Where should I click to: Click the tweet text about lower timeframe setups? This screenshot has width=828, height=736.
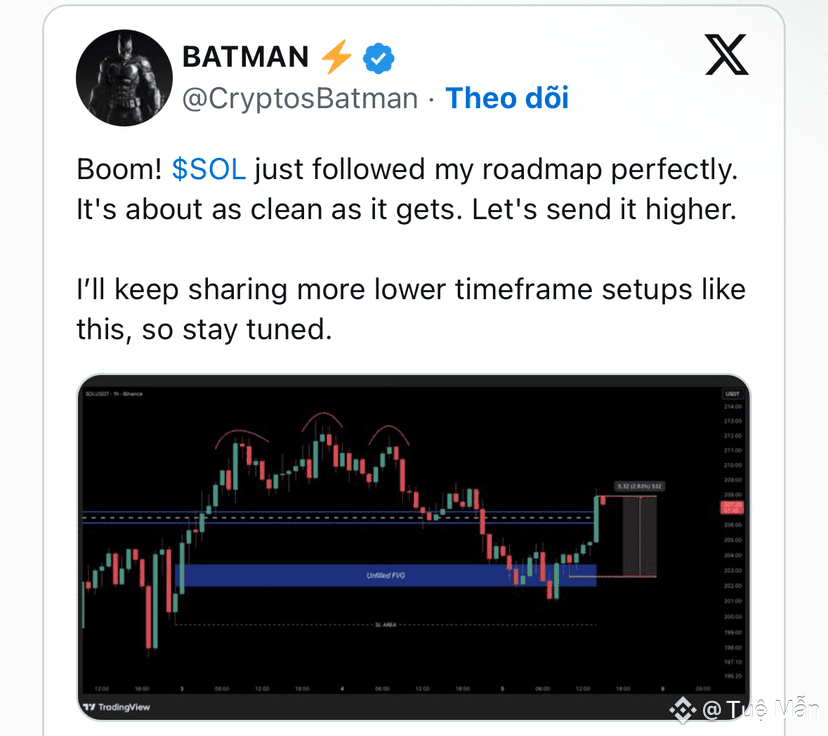tap(411, 309)
